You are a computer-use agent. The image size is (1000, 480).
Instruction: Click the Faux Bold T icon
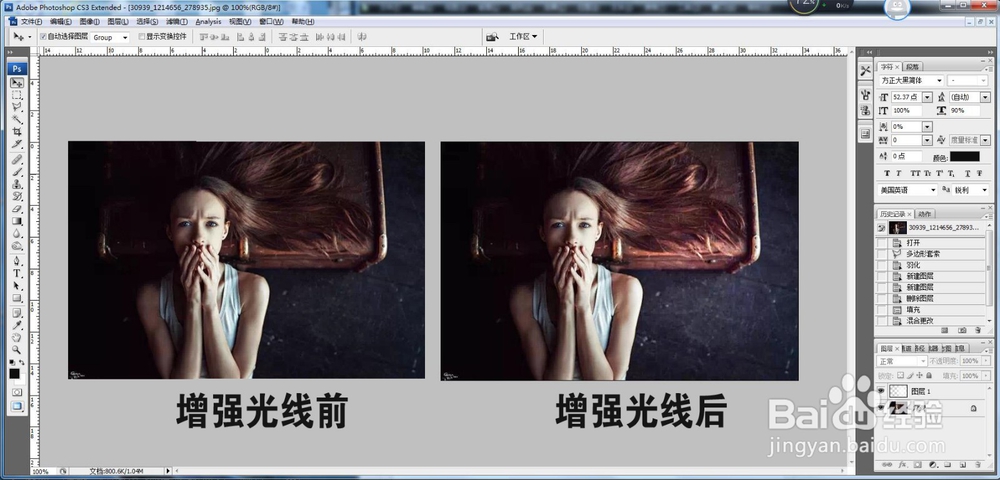[x=886, y=173]
